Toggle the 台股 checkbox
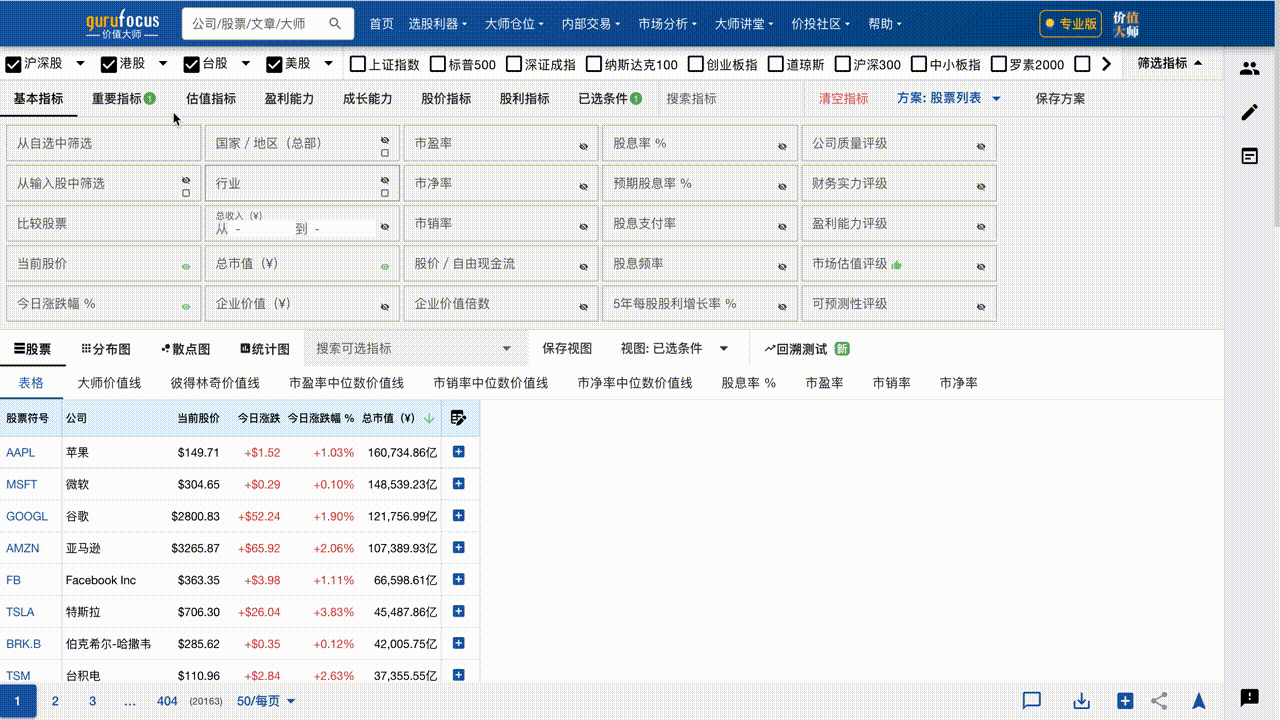 pyautogui.click(x=192, y=64)
